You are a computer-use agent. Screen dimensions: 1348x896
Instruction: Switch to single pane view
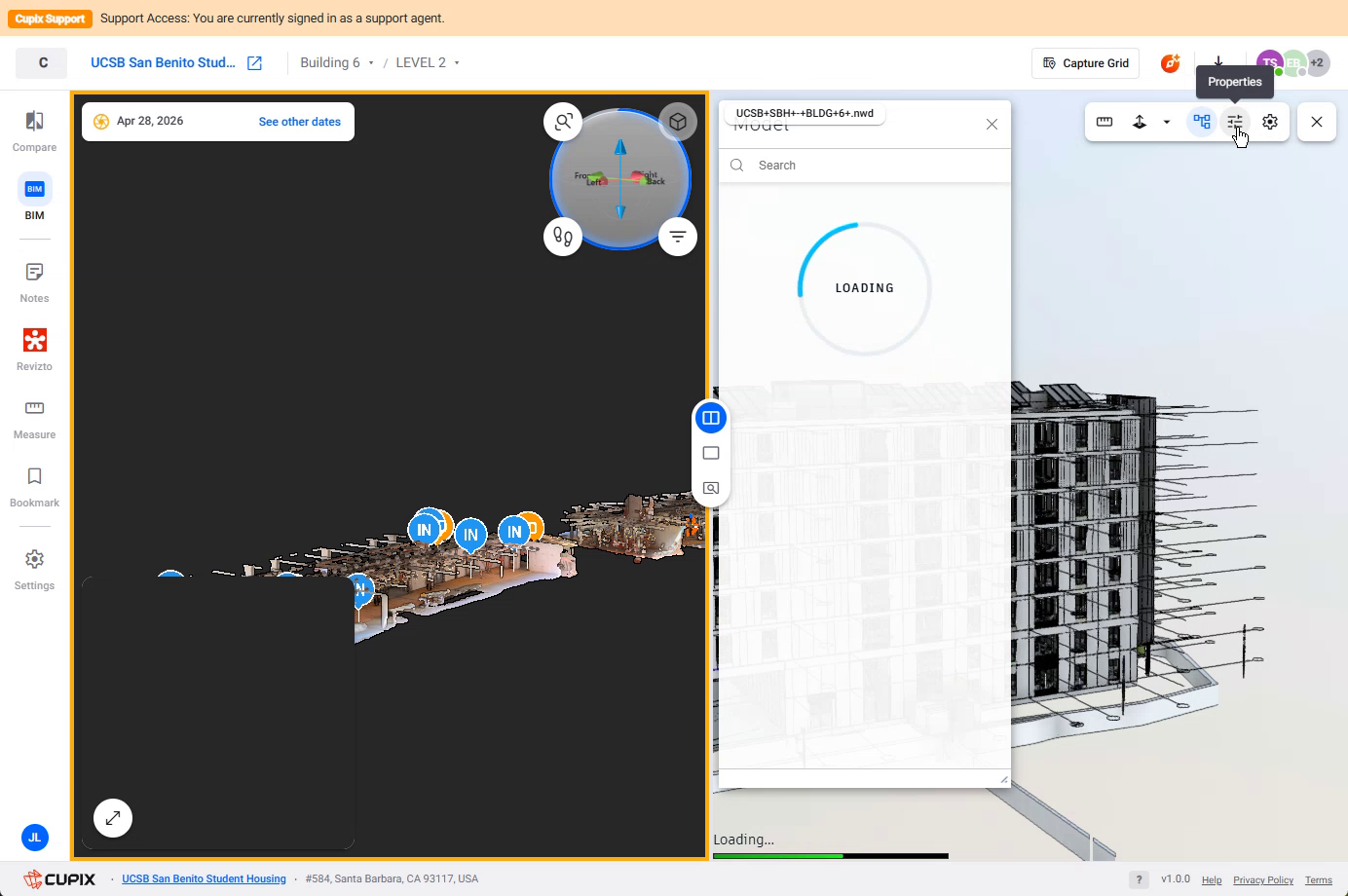[x=711, y=453]
